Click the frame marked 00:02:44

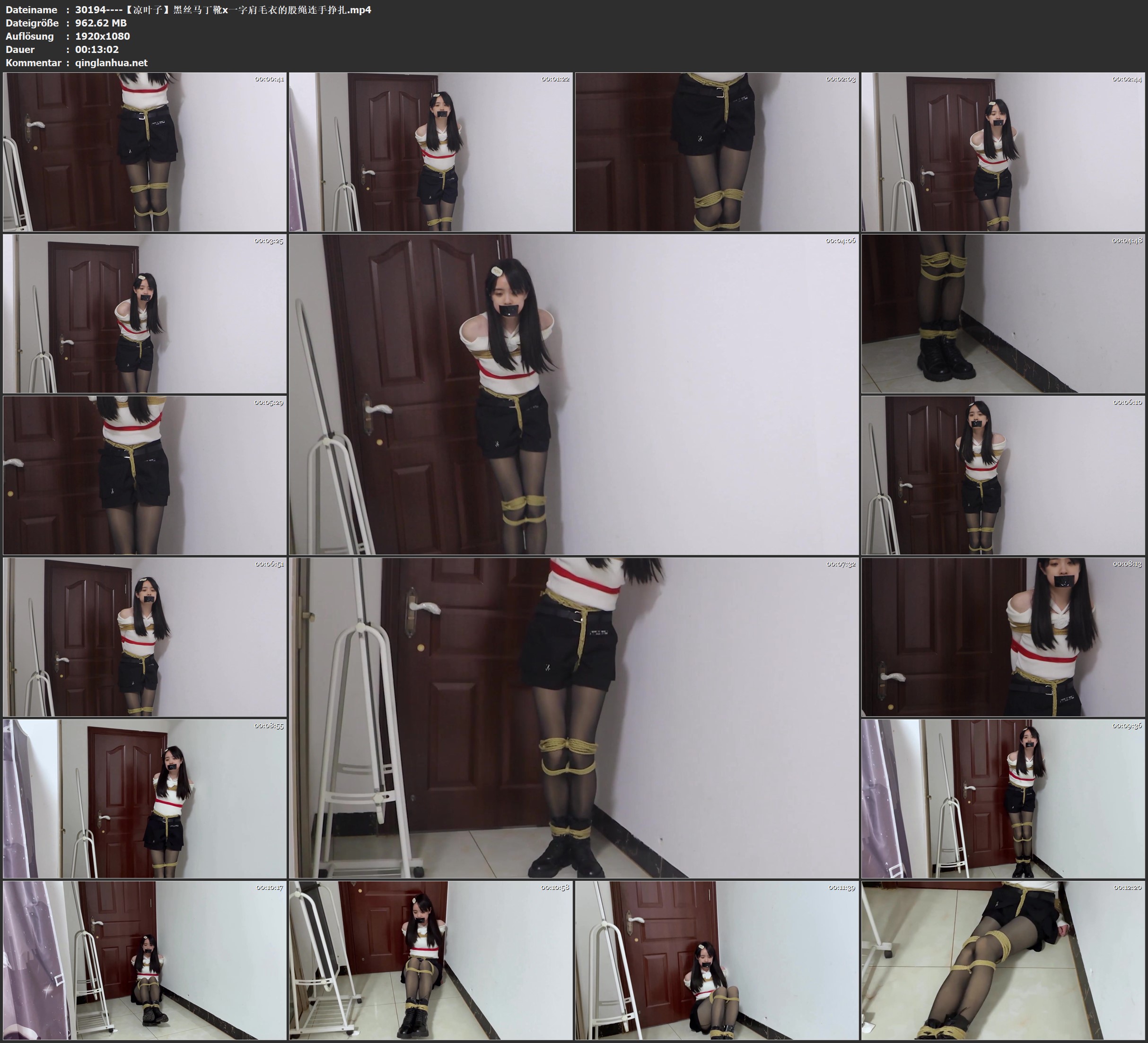1003,151
